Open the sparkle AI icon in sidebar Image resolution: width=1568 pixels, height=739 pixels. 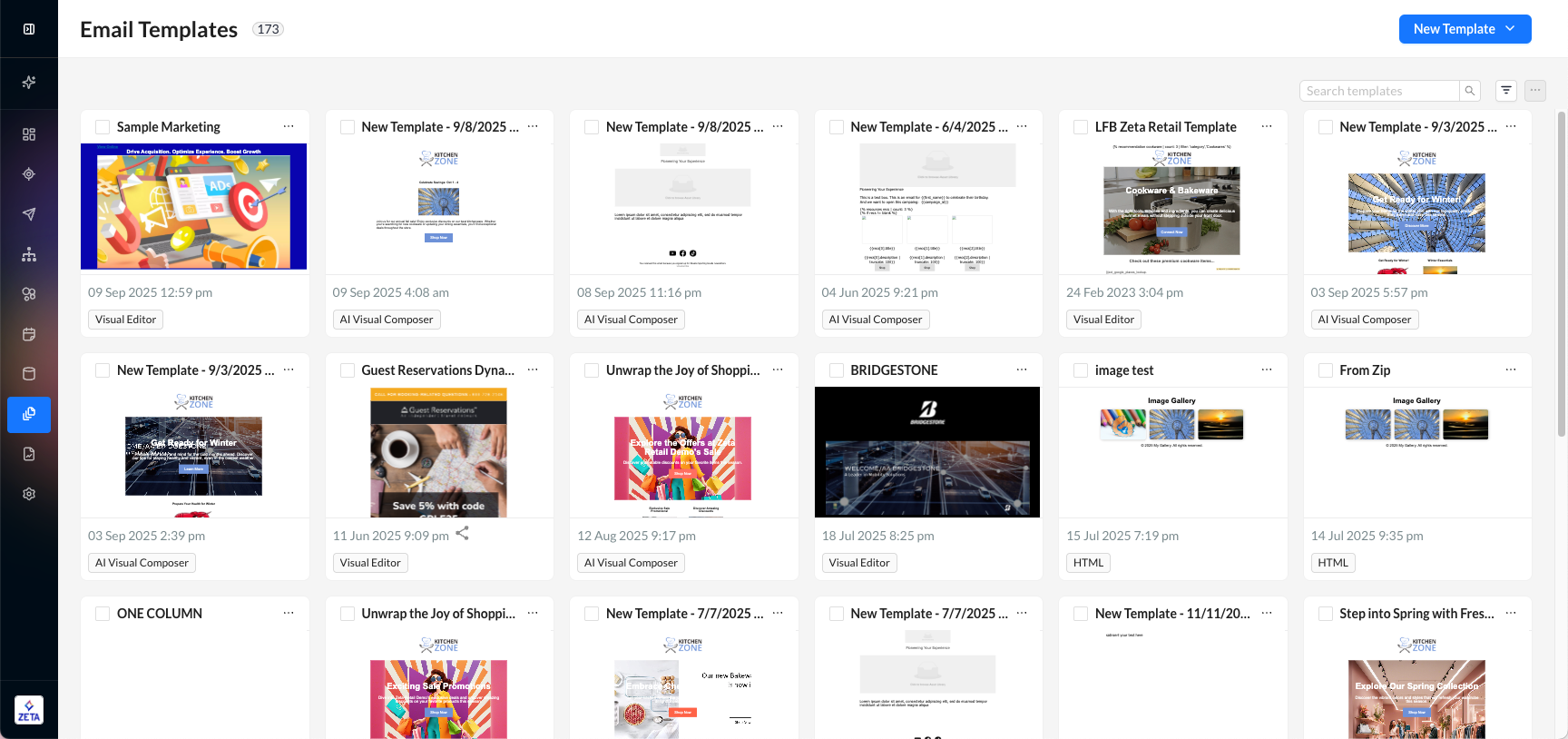pos(29,83)
